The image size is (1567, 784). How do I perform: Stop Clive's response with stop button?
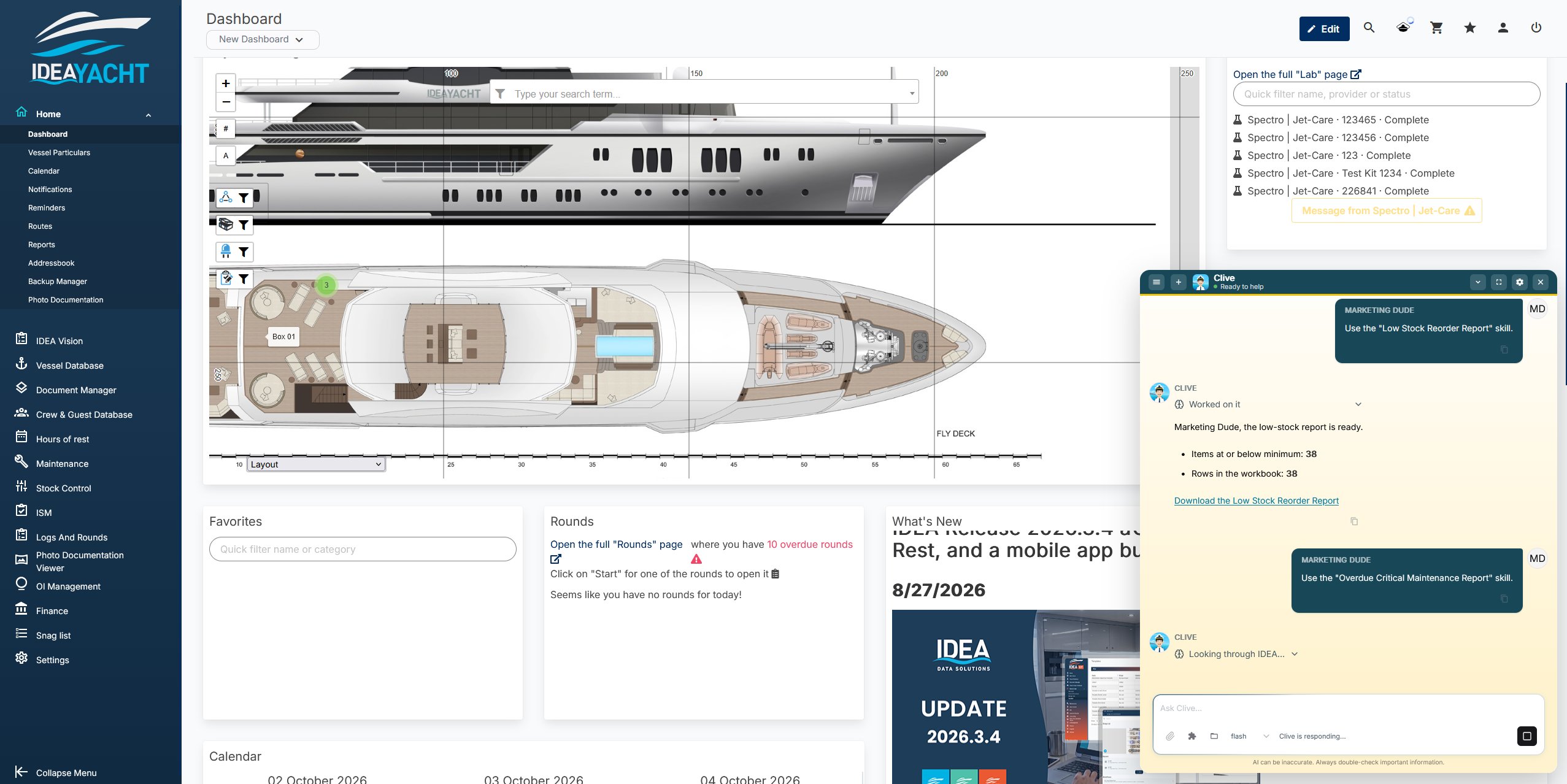tap(1527, 736)
